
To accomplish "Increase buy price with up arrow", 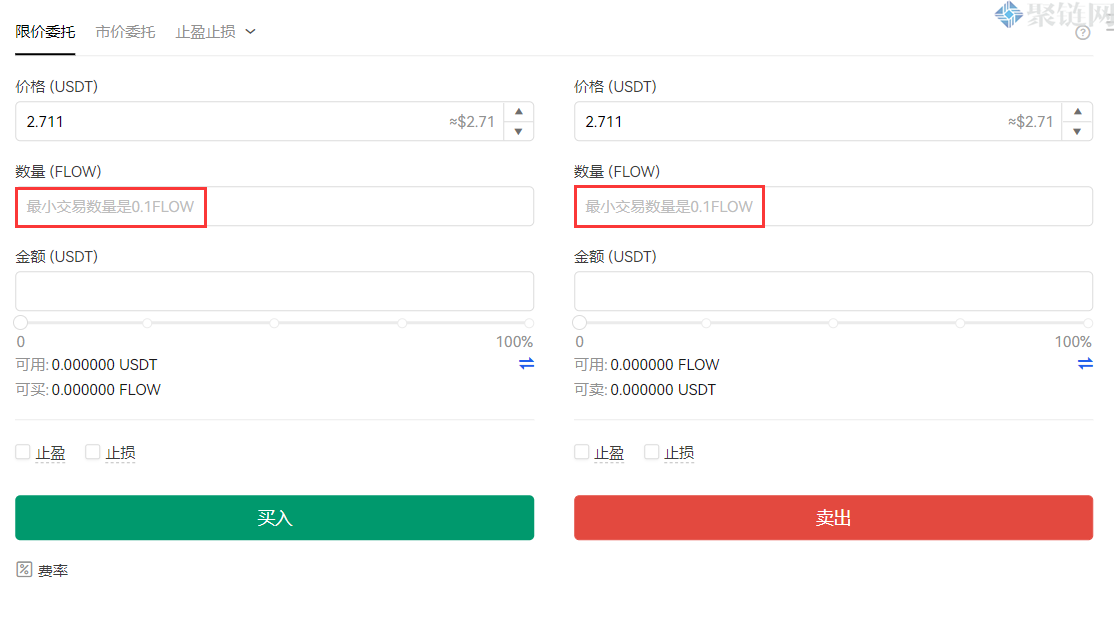I will 518,111.
